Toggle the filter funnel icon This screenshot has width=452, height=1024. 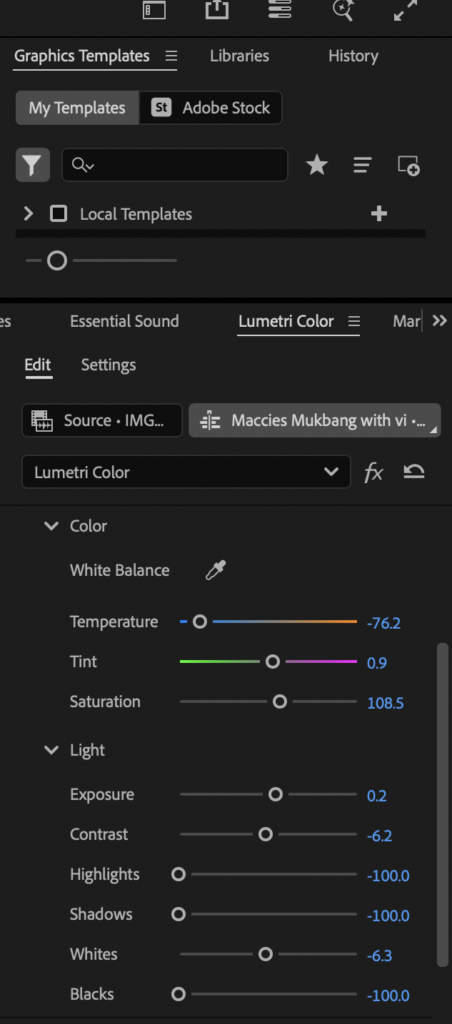click(33, 165)
